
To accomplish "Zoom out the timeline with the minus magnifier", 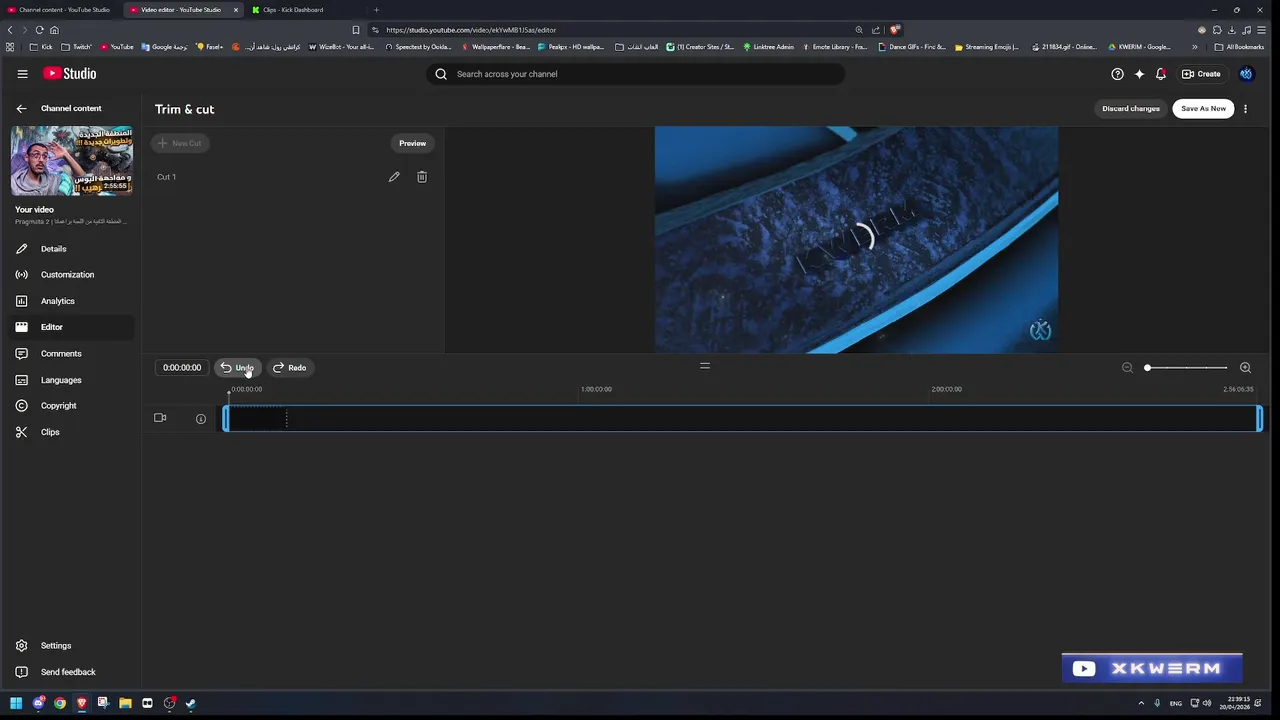I will [1127, 368].
